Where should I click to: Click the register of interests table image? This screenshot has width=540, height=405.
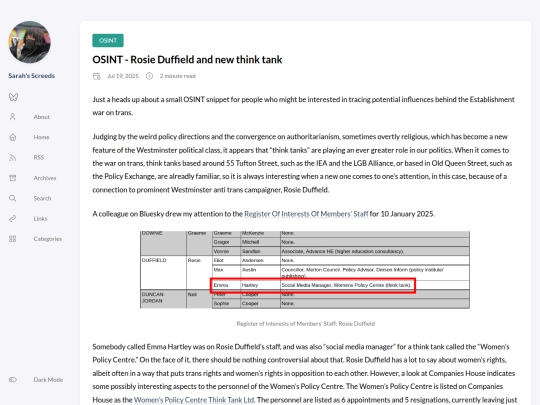click(305, 270)
